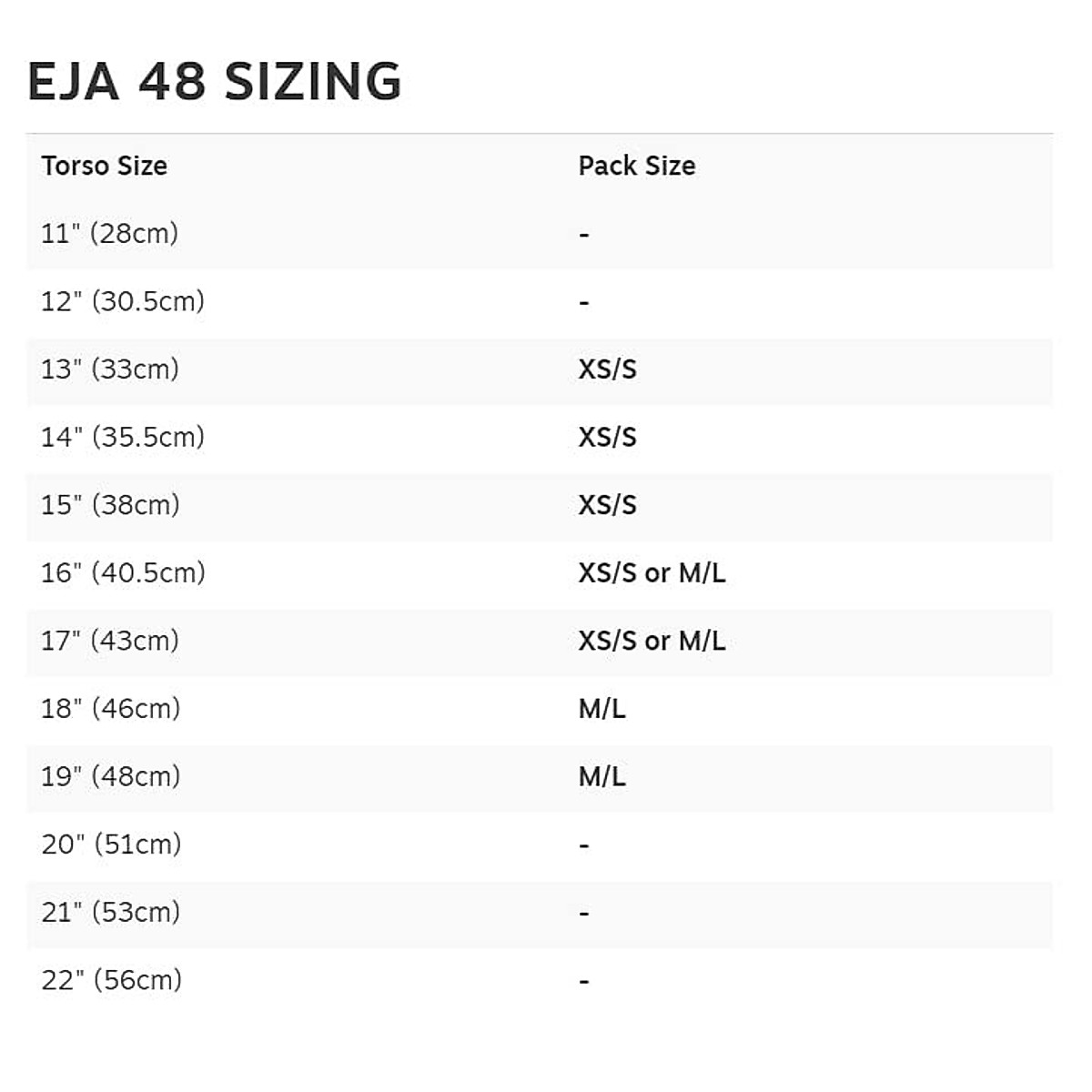Image resolution: width=1092 pixels, height=1092 pixels.
Task: Select the 12" (30.5cm) torso size row
Action: tap(122, 301)
